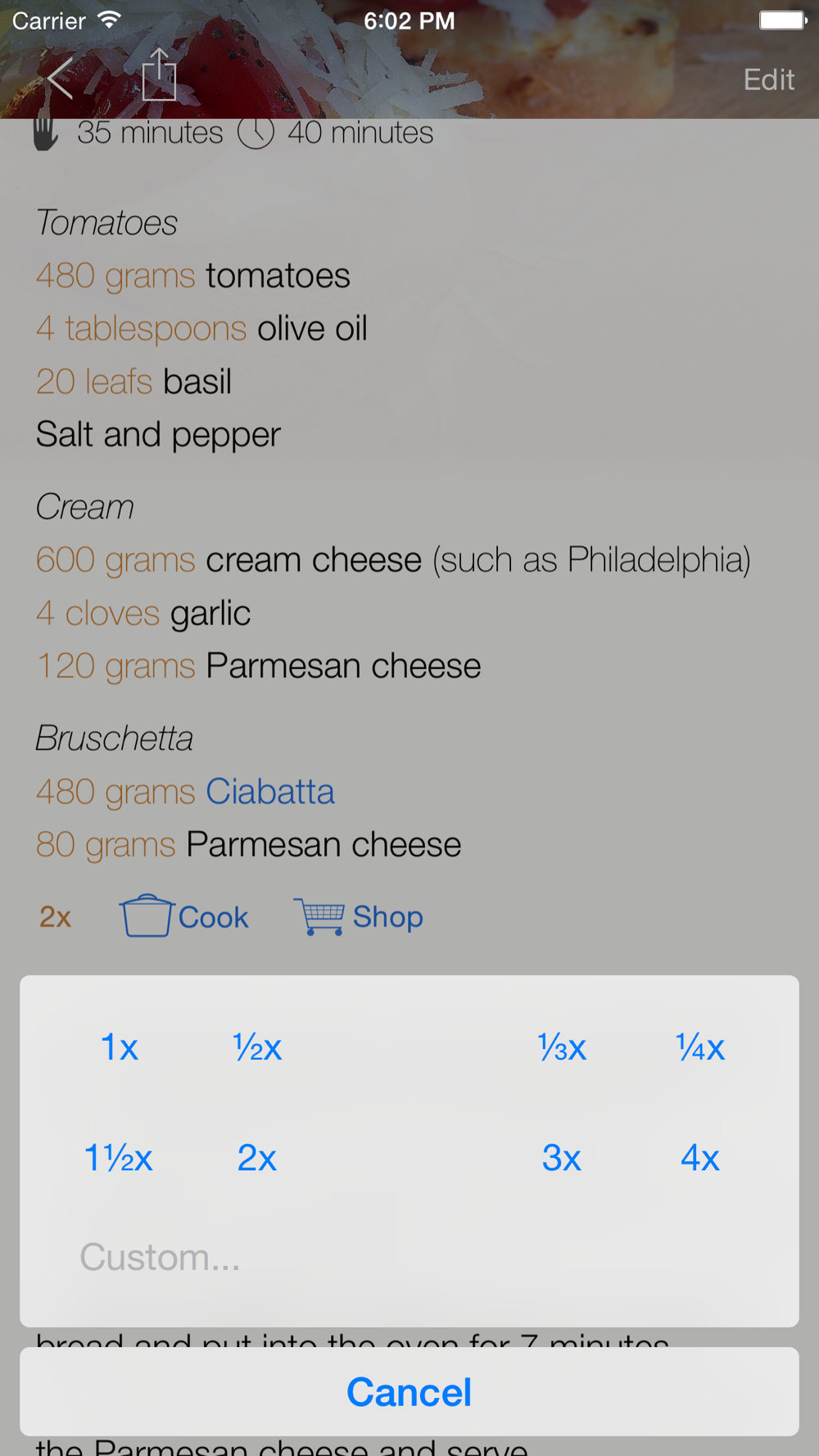819x1456 pixels.
Task: Pick the 2x multiplier in the popup
Action: coord(257,1158)
